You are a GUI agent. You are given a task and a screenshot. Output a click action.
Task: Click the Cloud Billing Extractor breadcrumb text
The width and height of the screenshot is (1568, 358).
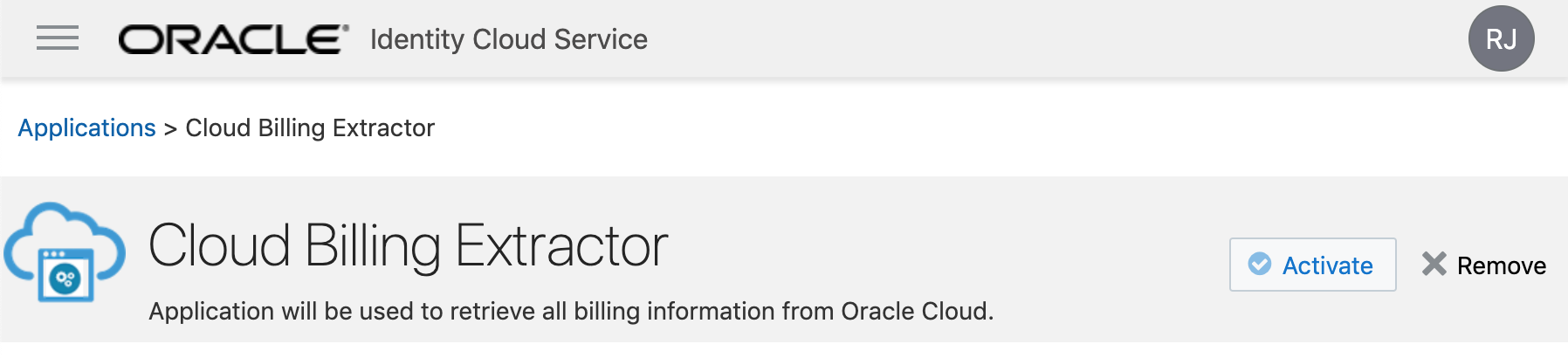point(310,128)
